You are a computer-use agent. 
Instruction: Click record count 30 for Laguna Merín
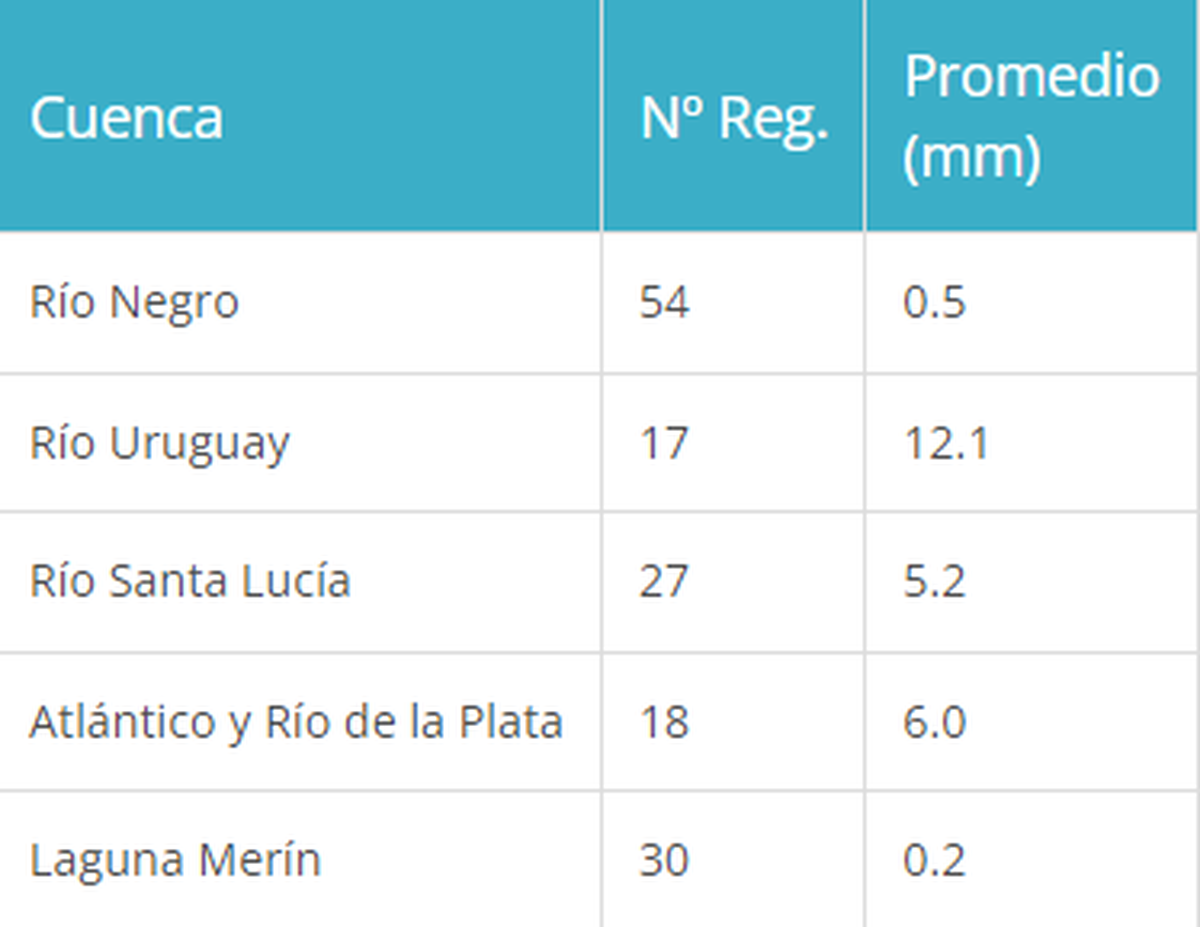[x=665, y=860]
